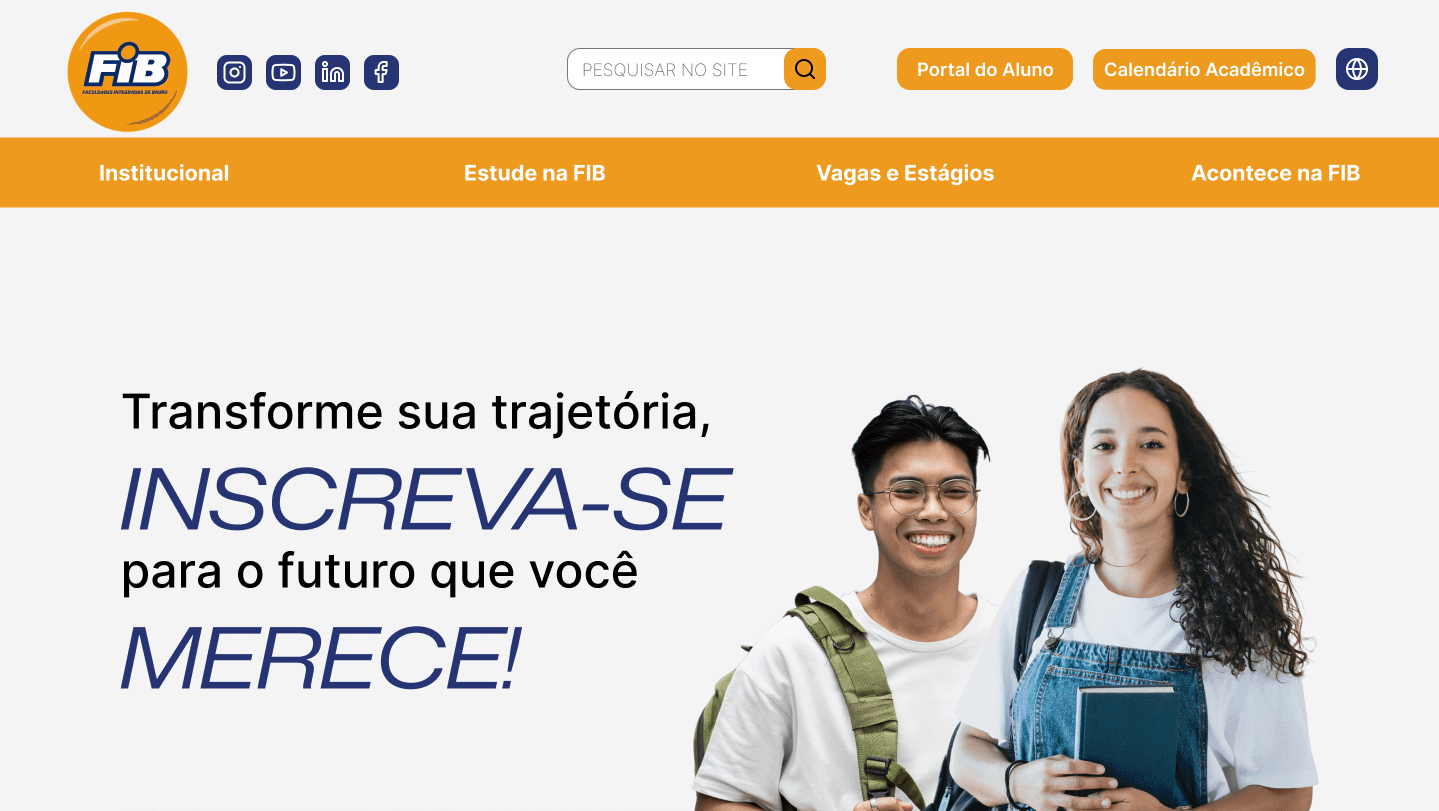
Task: Click the FIB logo in the header
Action: pyautogui.click(x=127, y=72)
